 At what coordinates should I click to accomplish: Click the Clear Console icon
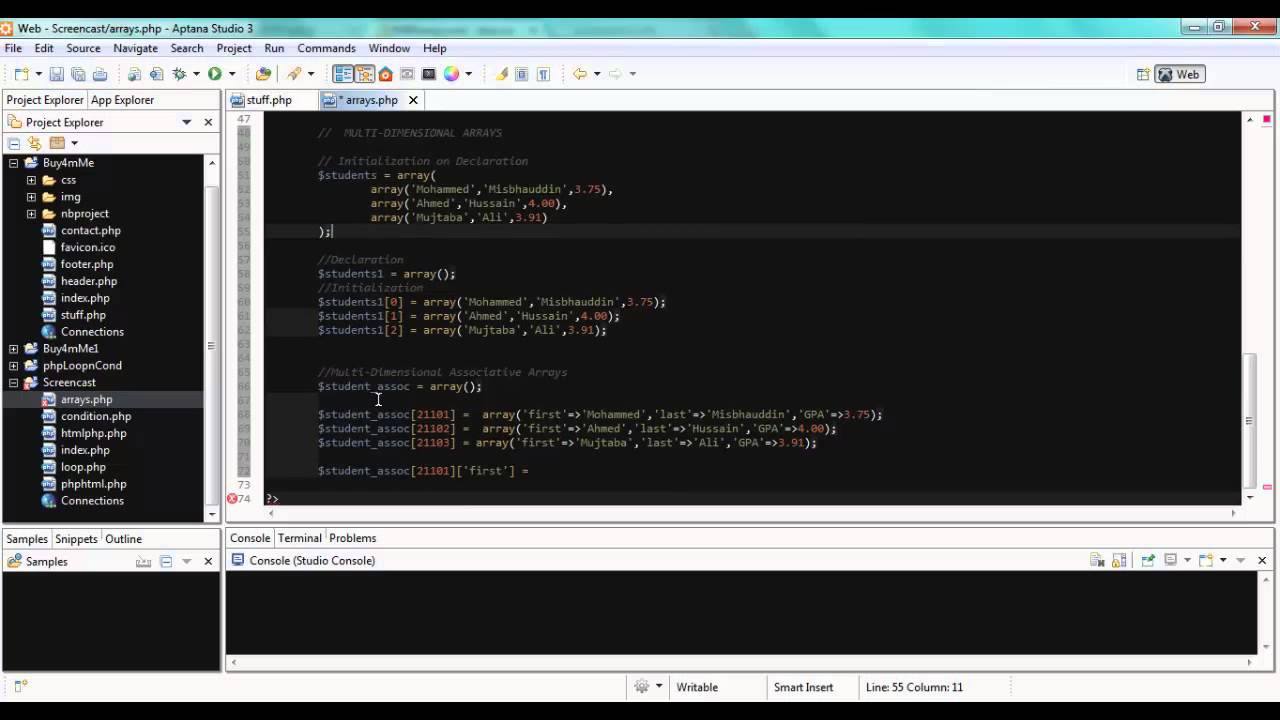pos(1097,561)
